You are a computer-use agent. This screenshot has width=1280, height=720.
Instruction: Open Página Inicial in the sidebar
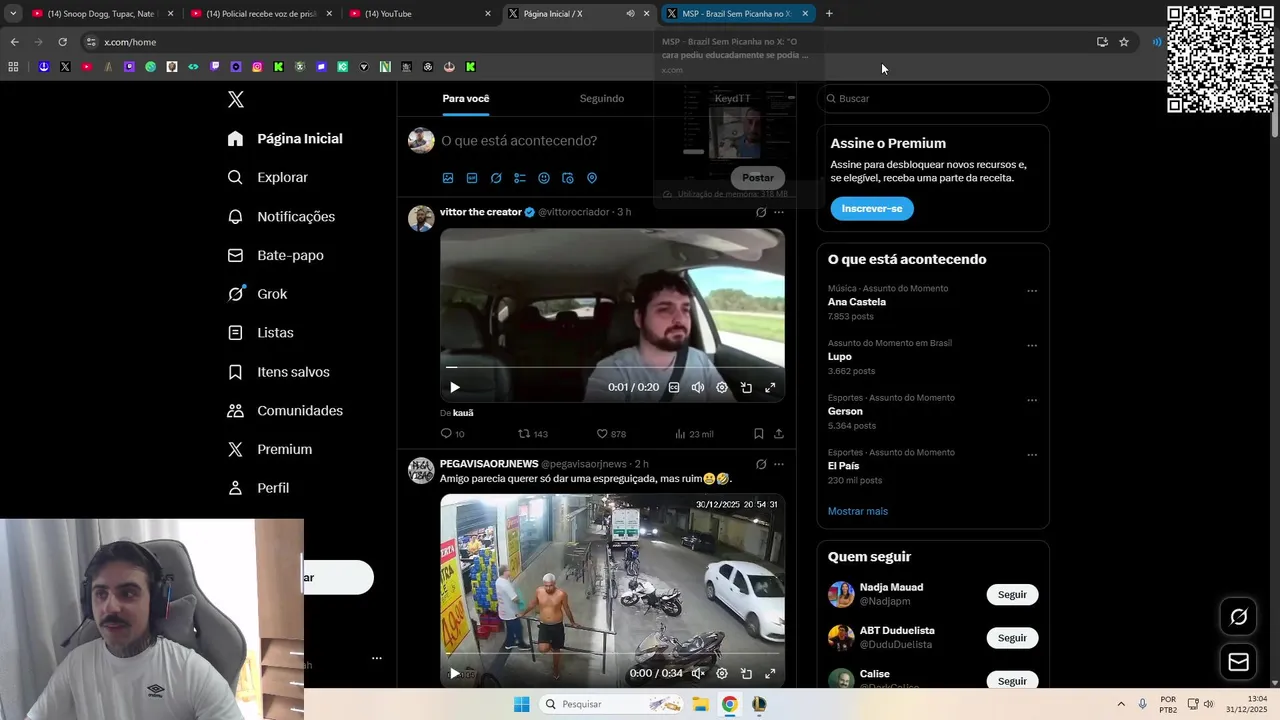click(x=285, y=139)
